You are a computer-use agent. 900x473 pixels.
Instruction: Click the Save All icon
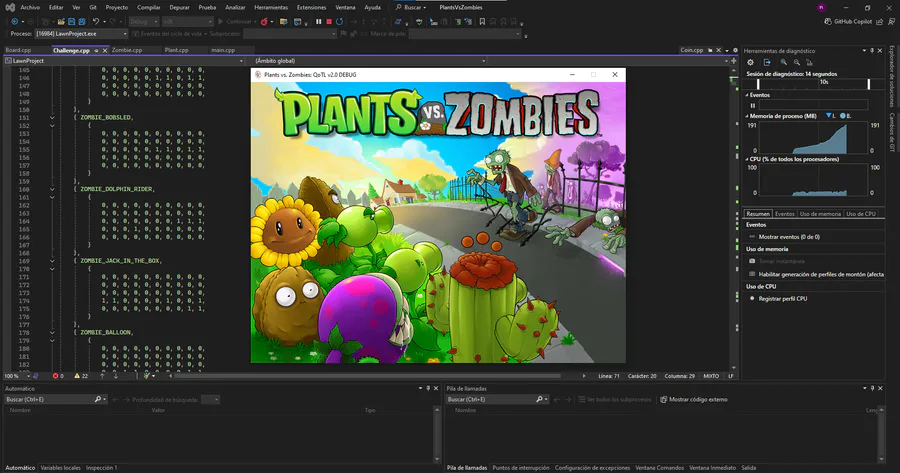82,22
